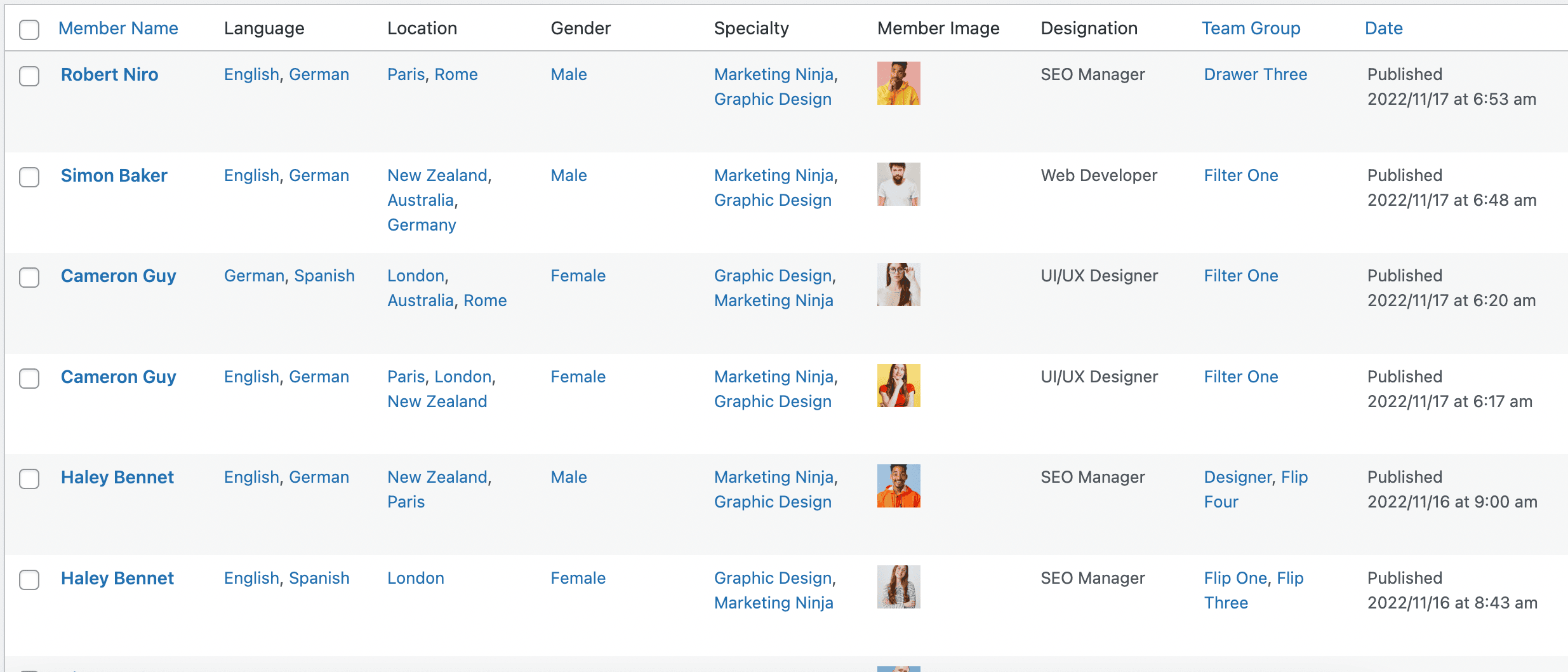Tick the checkbox for the Web Developer row
This screenshot has width=1568, height=672.
pyautogui.click(x=29, y=177)
